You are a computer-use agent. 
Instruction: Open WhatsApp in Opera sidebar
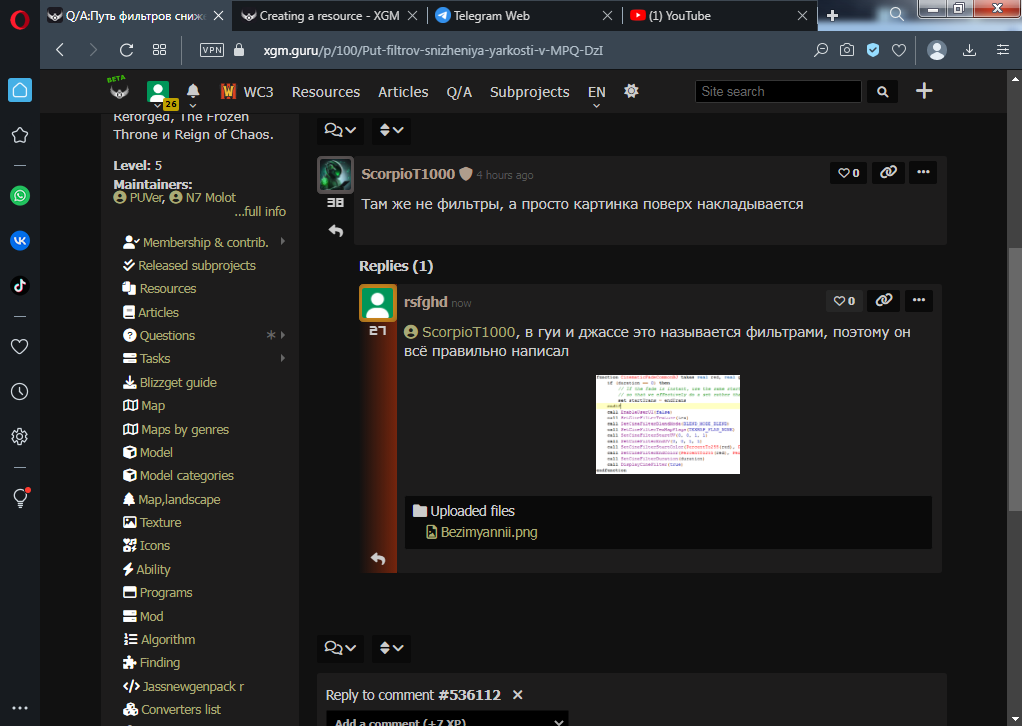(x=20, y=196)
